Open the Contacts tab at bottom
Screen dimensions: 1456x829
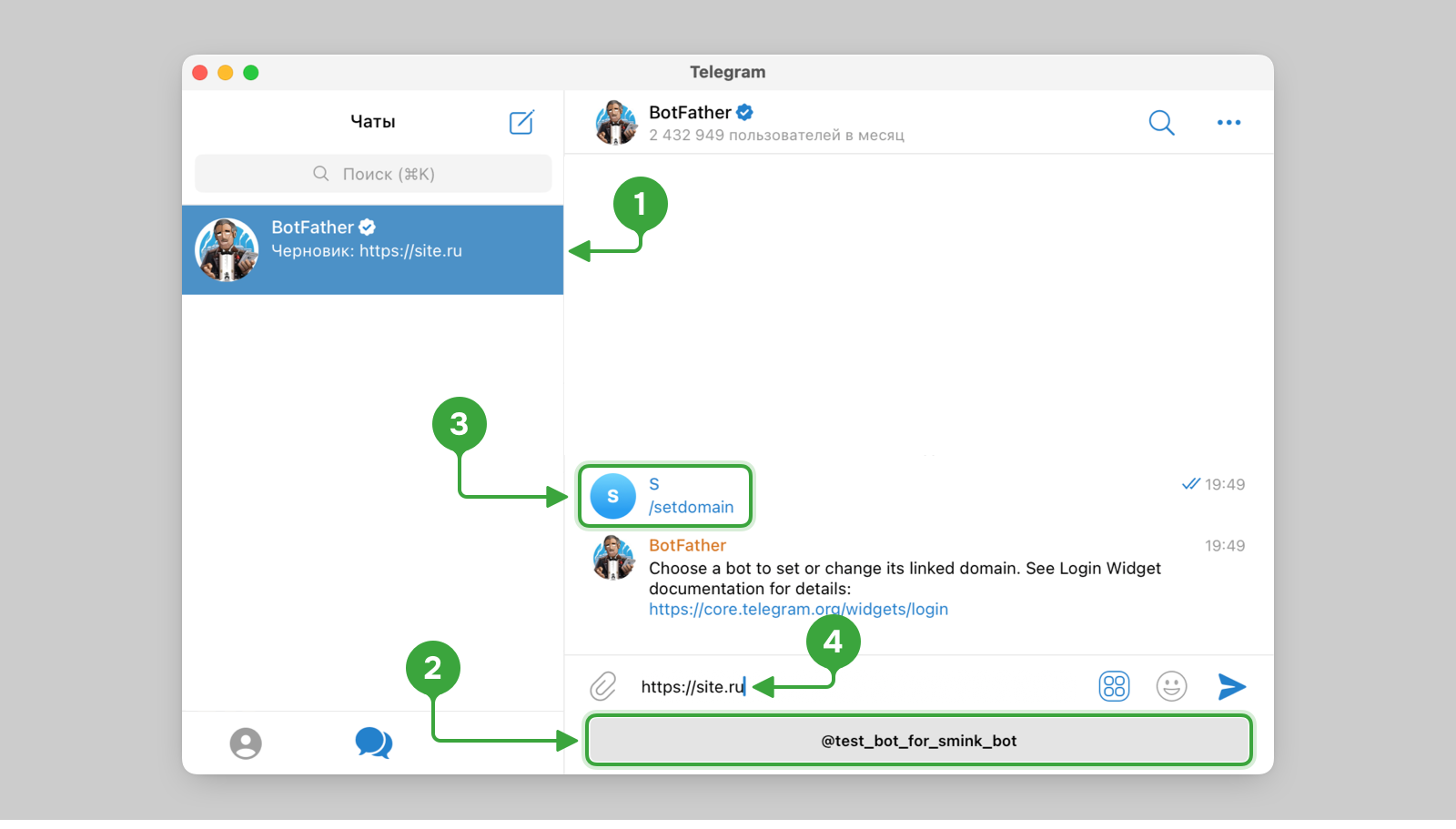(x=246, y=743)
